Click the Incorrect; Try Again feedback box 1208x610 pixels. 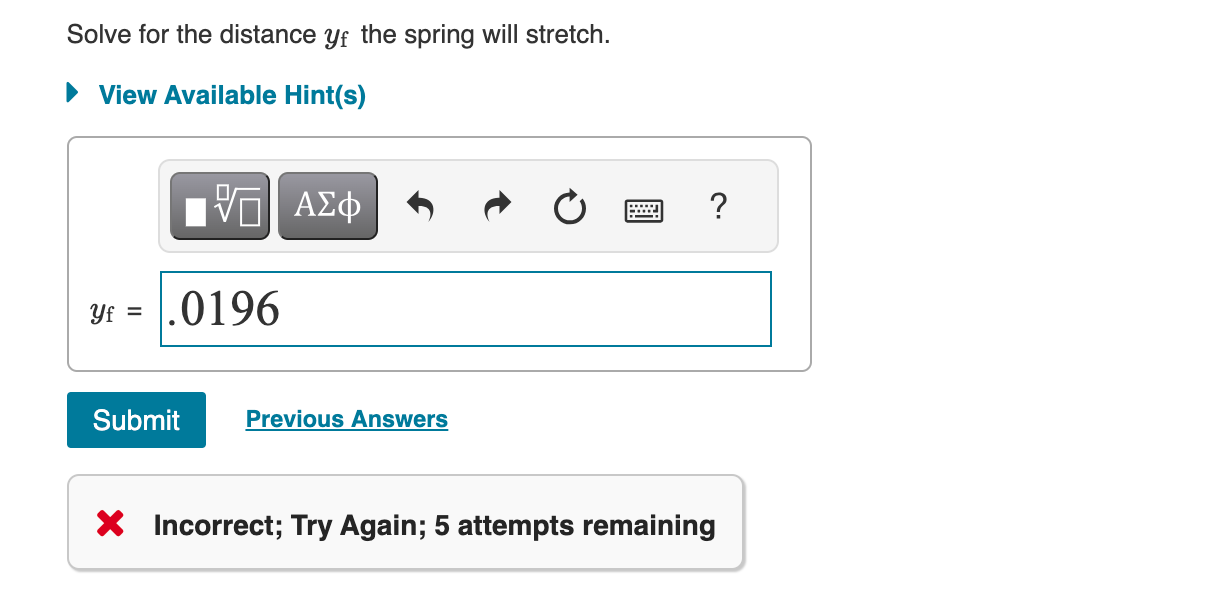click(x=405, y=522)
